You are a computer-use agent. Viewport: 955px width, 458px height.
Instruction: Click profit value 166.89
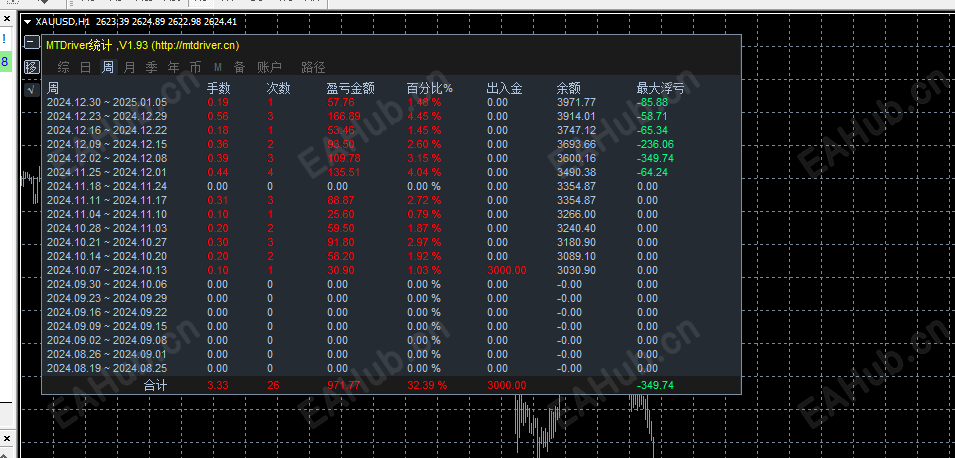tap(344, 116)
